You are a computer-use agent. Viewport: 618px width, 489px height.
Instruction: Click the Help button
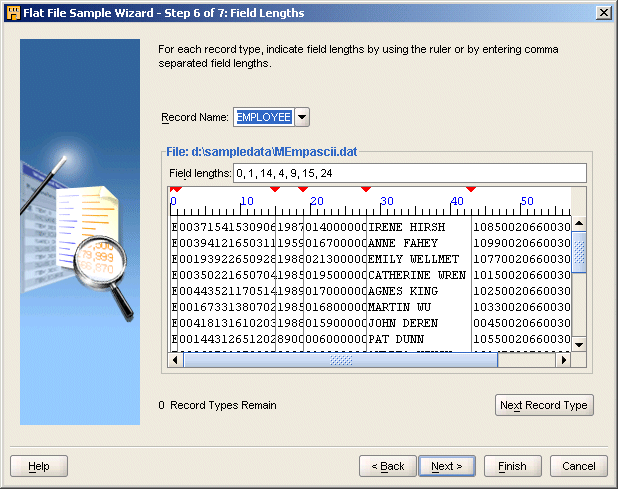39,466
